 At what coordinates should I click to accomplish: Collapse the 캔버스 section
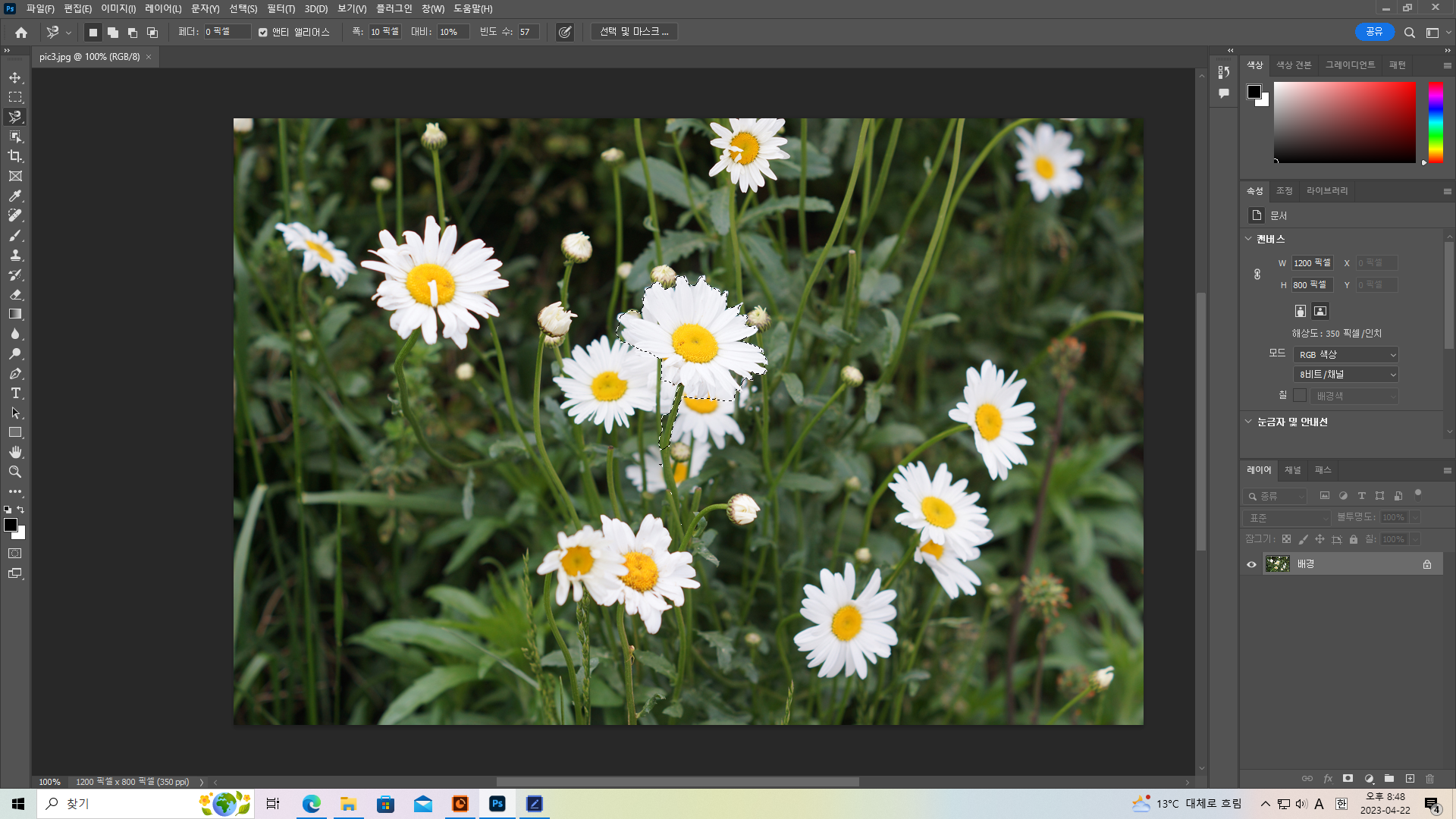tap(1248, 239)
